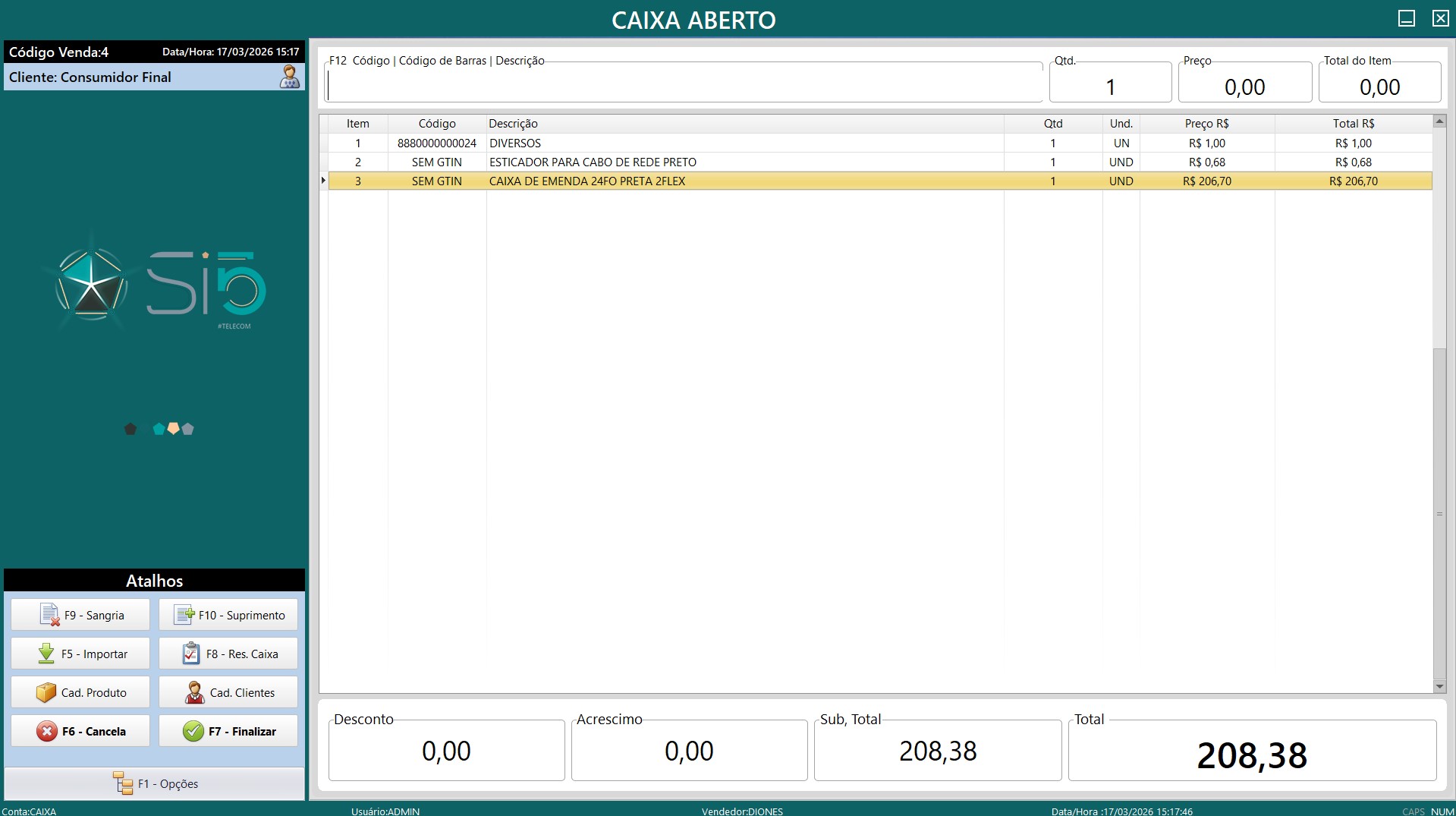
Task: Click the item list vertical scrollbar thumb
Action: (1439, 513)
